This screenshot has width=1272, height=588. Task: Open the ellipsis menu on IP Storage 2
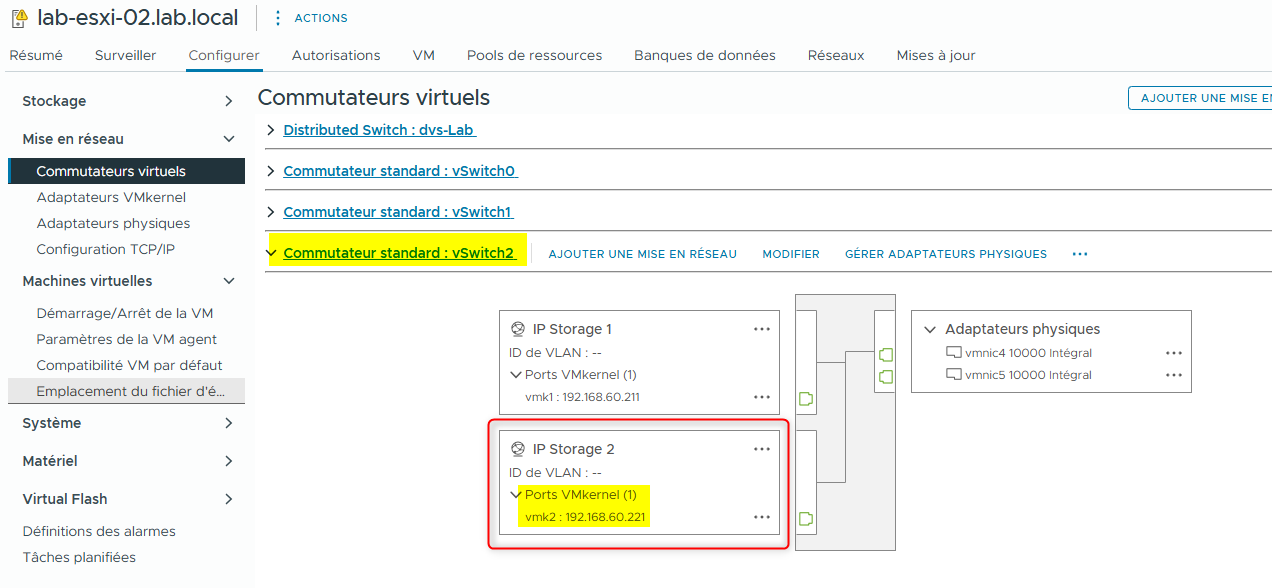point(762,448)
